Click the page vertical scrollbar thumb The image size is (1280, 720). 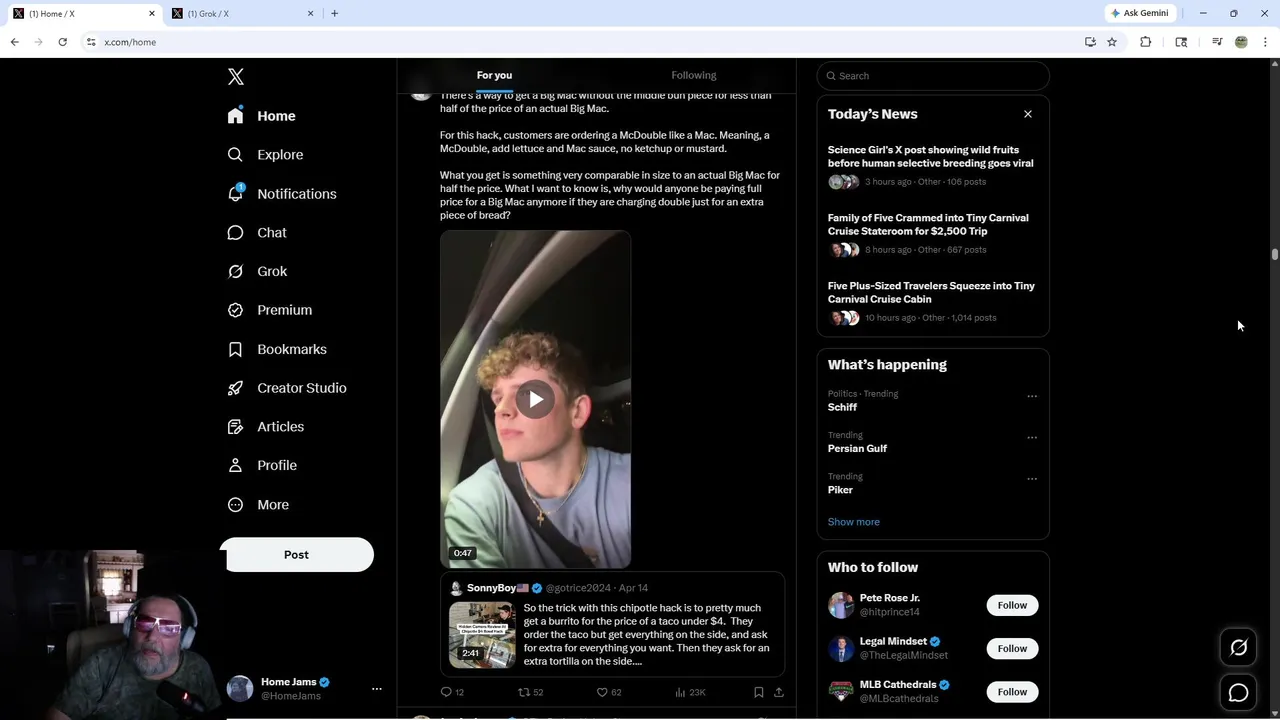tap(1275, 255)
